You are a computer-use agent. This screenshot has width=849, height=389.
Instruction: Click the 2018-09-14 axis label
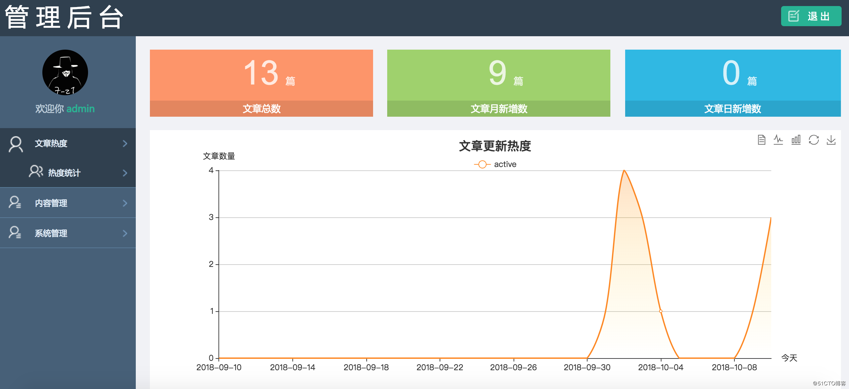click(293, 367)
